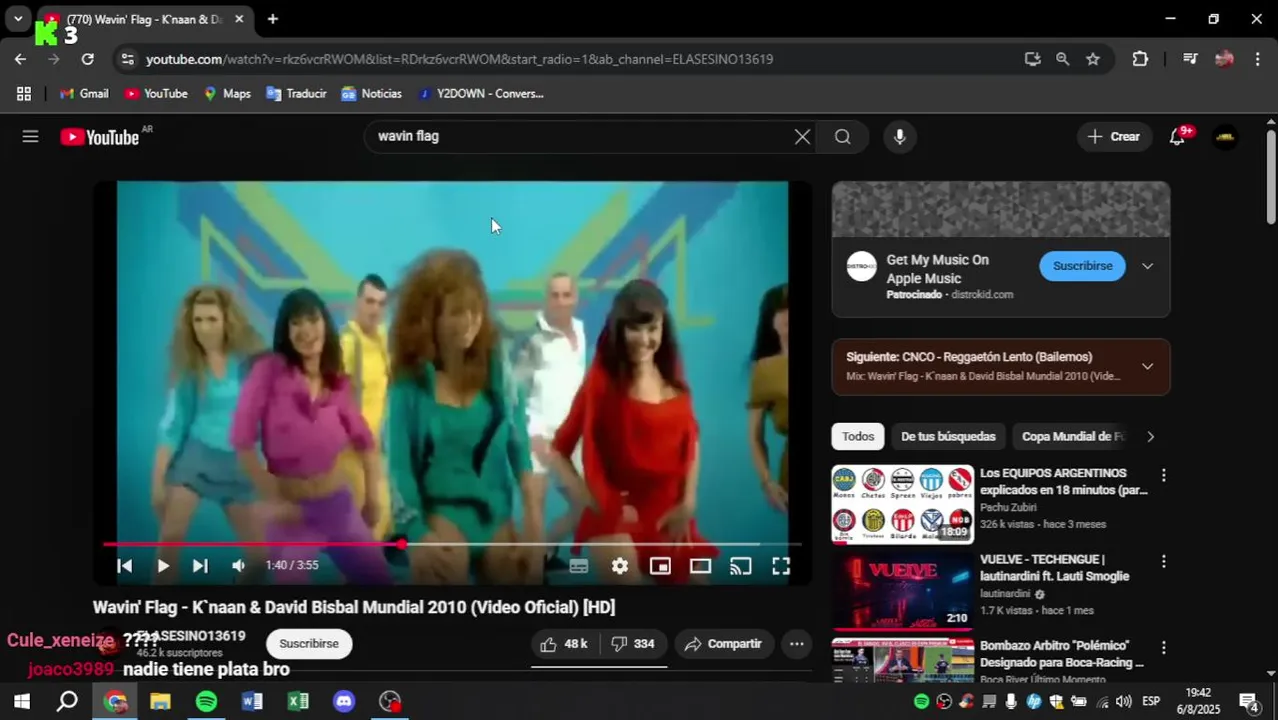This screenshot has height=720, width=1278.
Task: Clear the 'wavin flag' search text
Action: 802,137
